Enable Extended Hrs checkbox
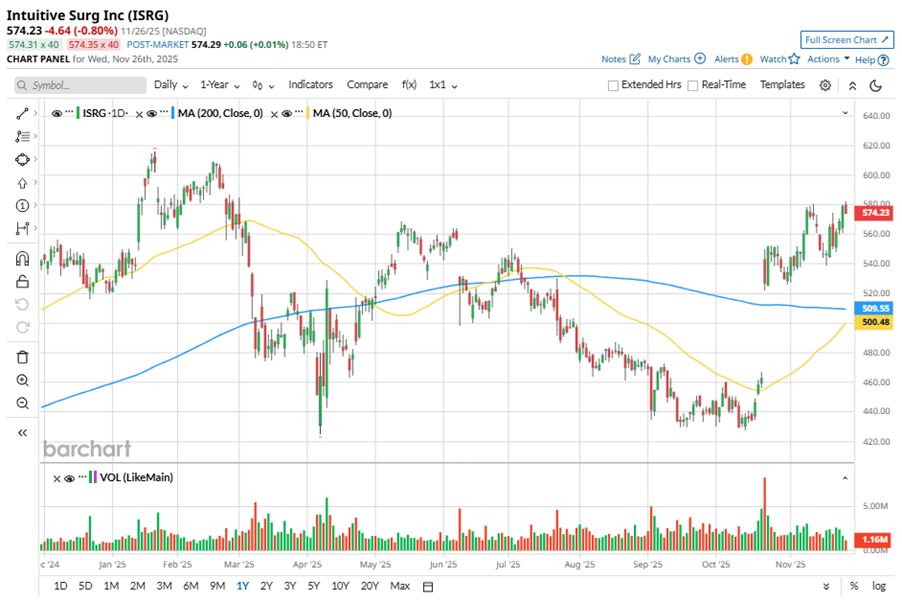Screen dimensions: 902x602 613,85
